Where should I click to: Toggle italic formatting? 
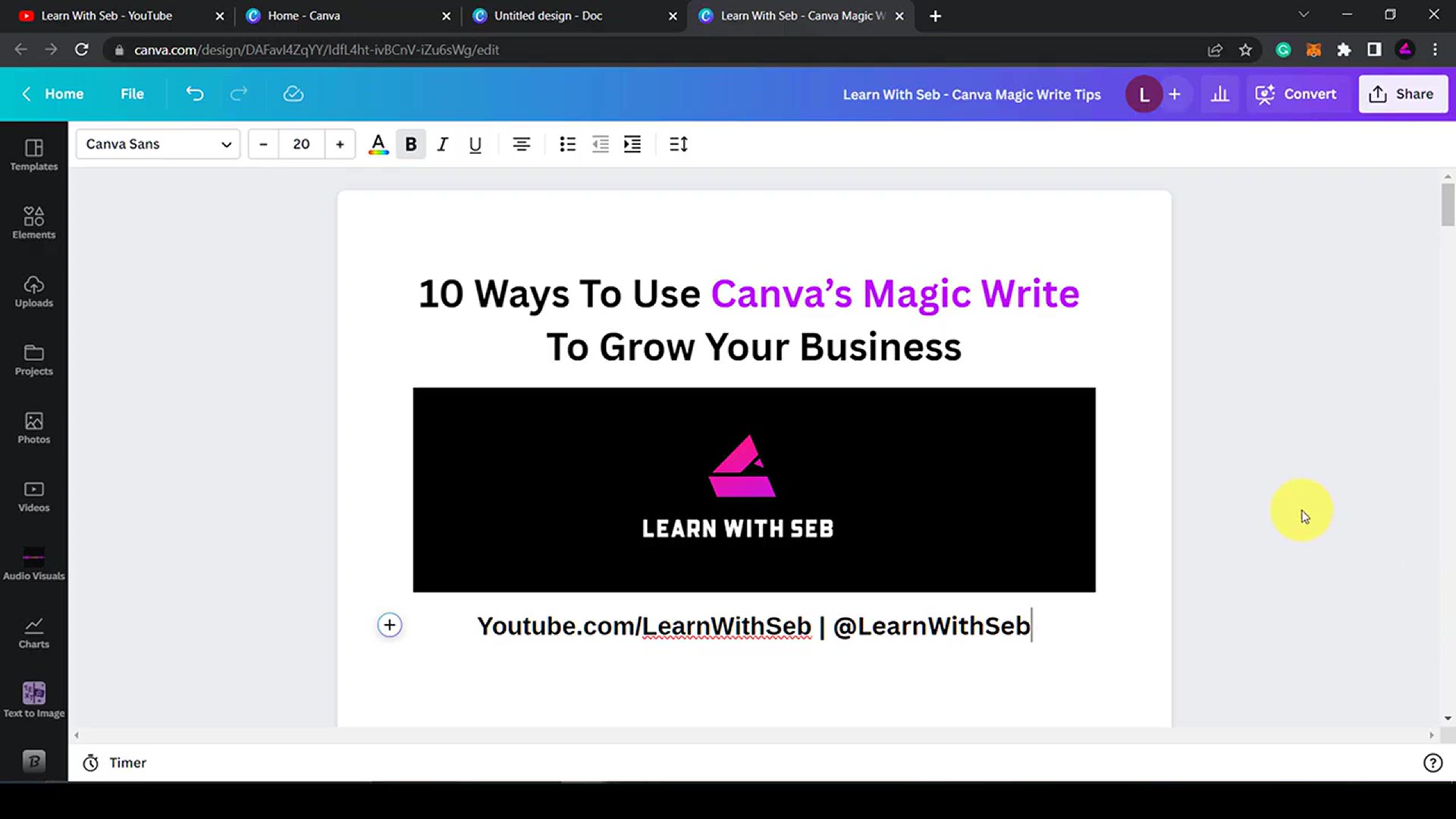443,144
